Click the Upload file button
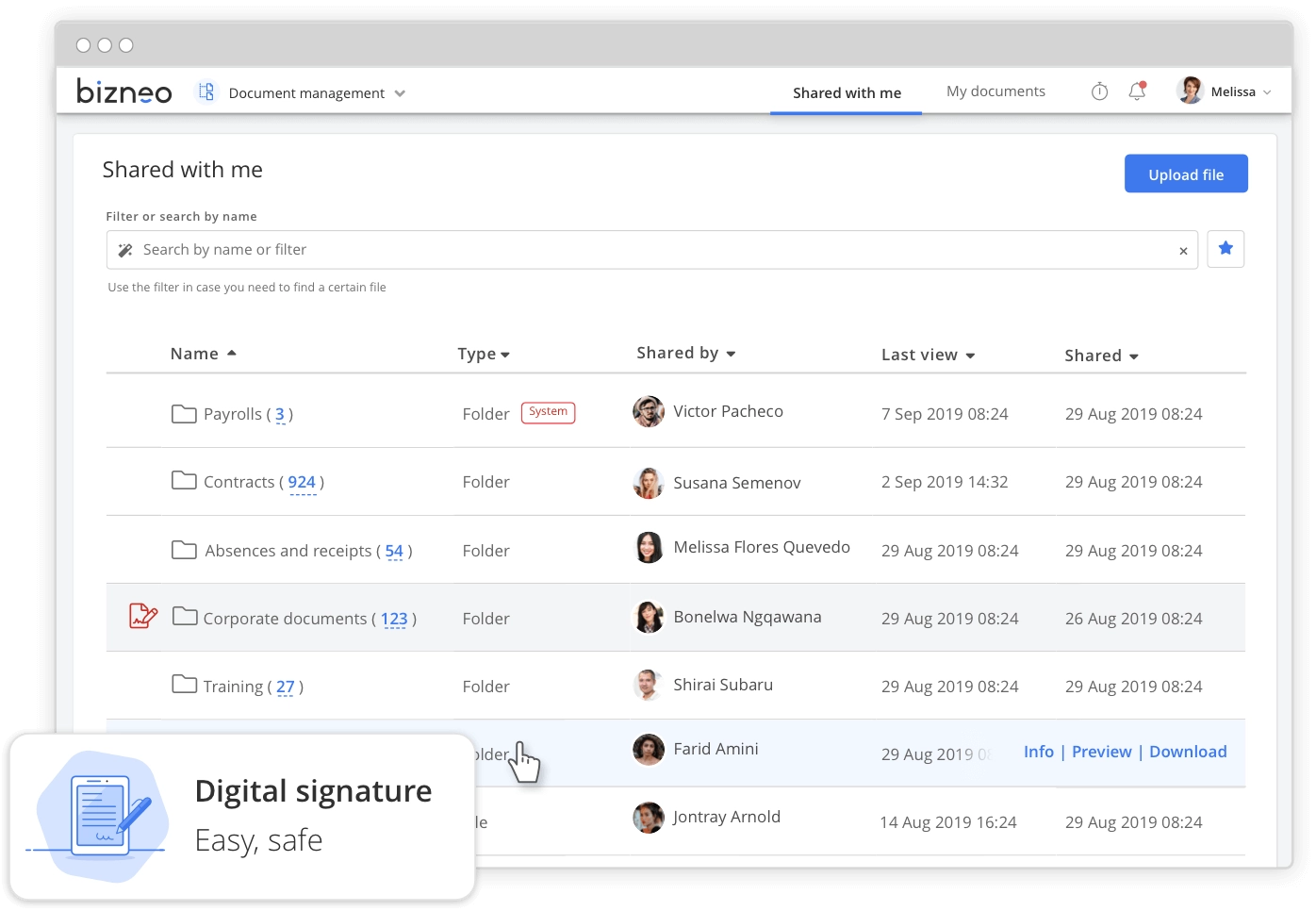 click(x=1186, y=174)
